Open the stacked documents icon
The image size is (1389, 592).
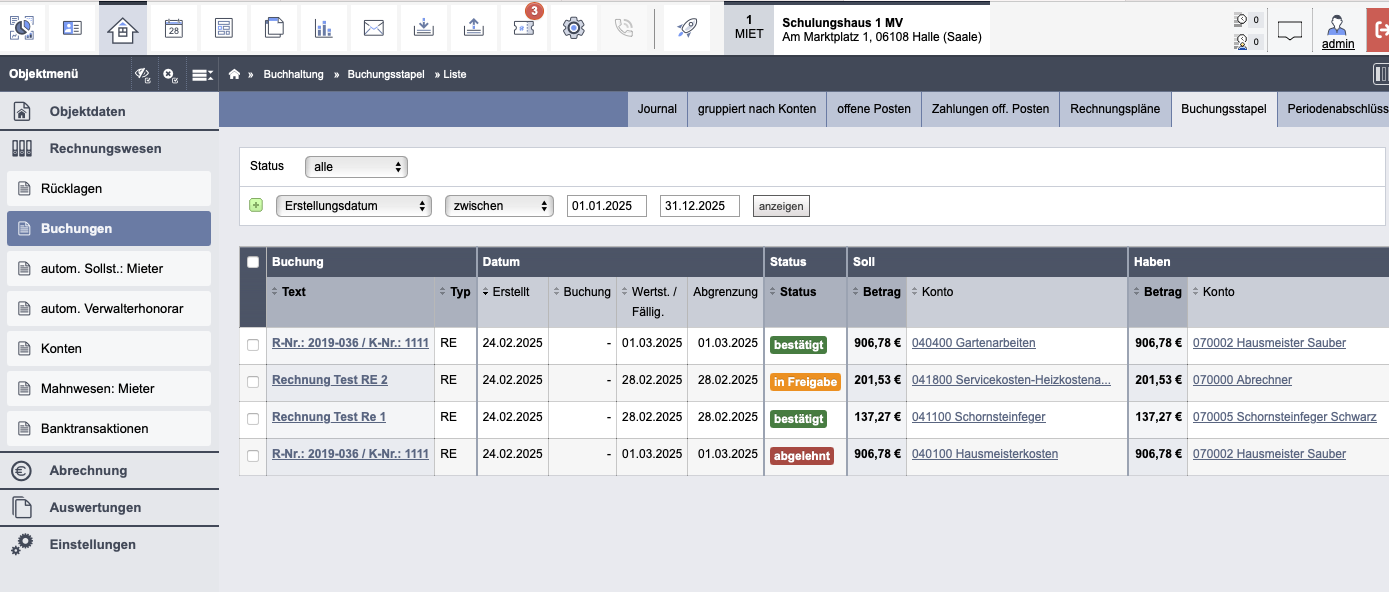[x=274, y=28]
